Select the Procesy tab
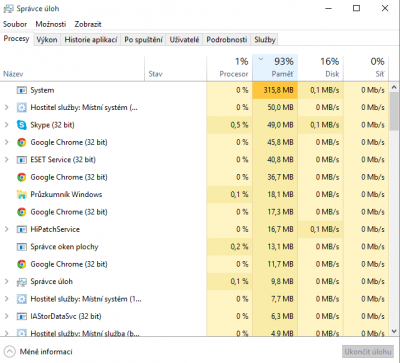Image resolution: width=400 pixels, height=363 pixels. coord(16,39)
